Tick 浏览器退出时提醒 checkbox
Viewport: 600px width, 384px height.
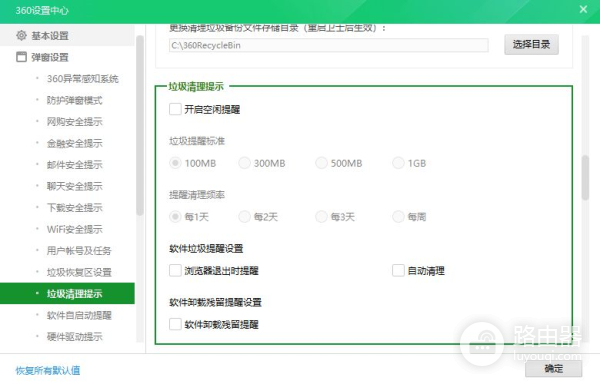[x=175, y=270]
